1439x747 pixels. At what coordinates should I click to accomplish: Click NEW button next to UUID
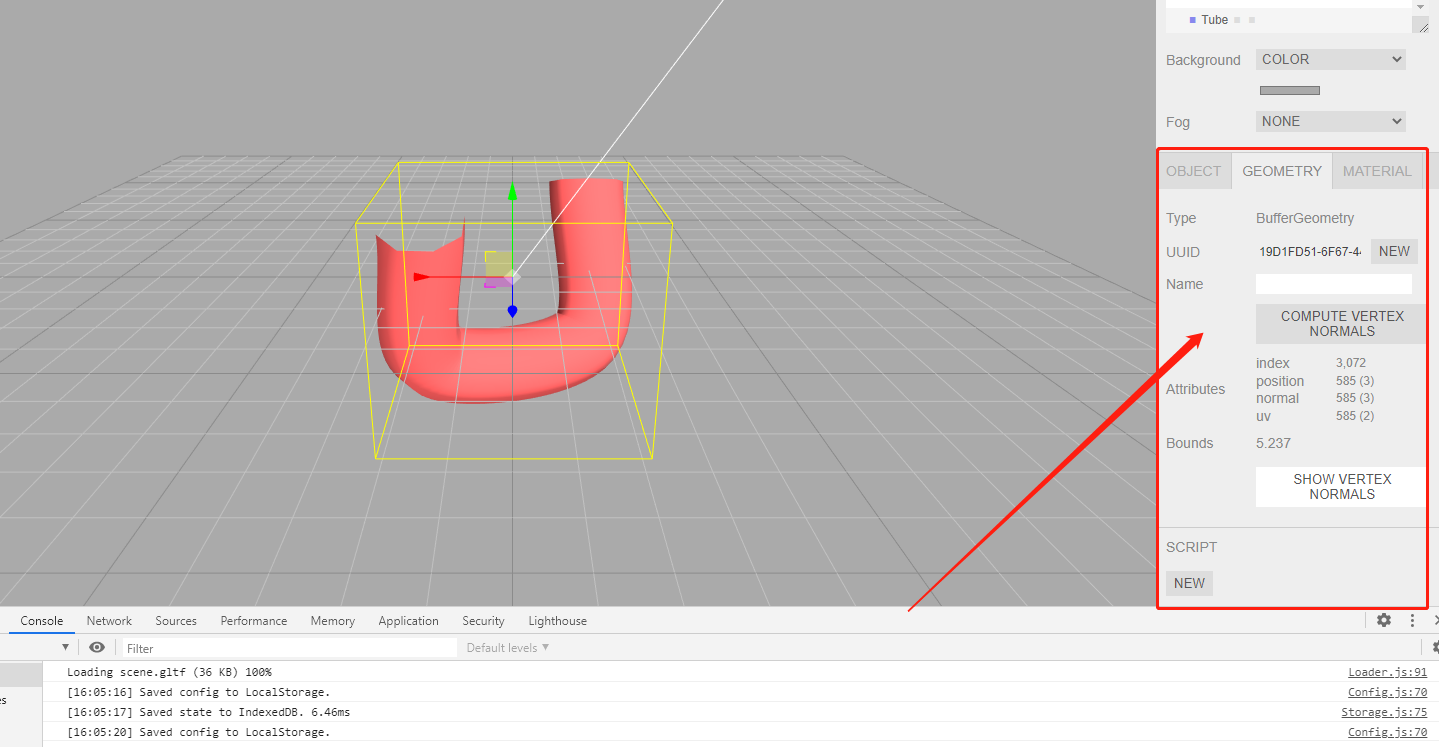click(x=1394, y=251)
